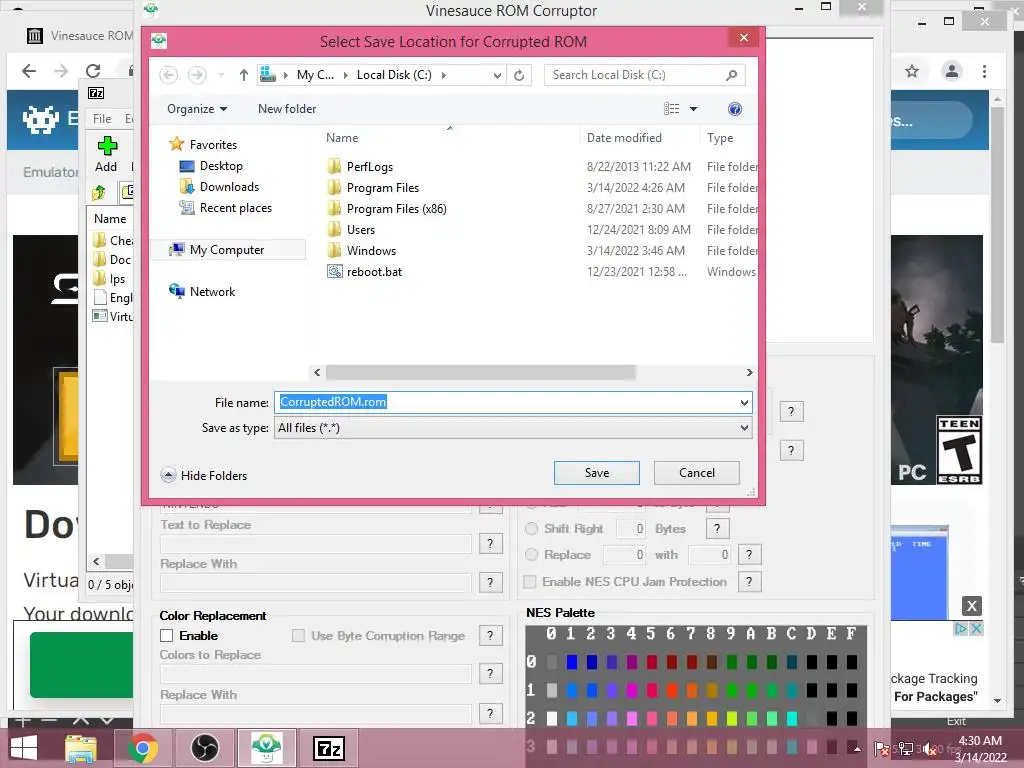This screenshot has height=768, width=1024.
Task: Reload page in Chrome
Action: (x=93, y=71)
